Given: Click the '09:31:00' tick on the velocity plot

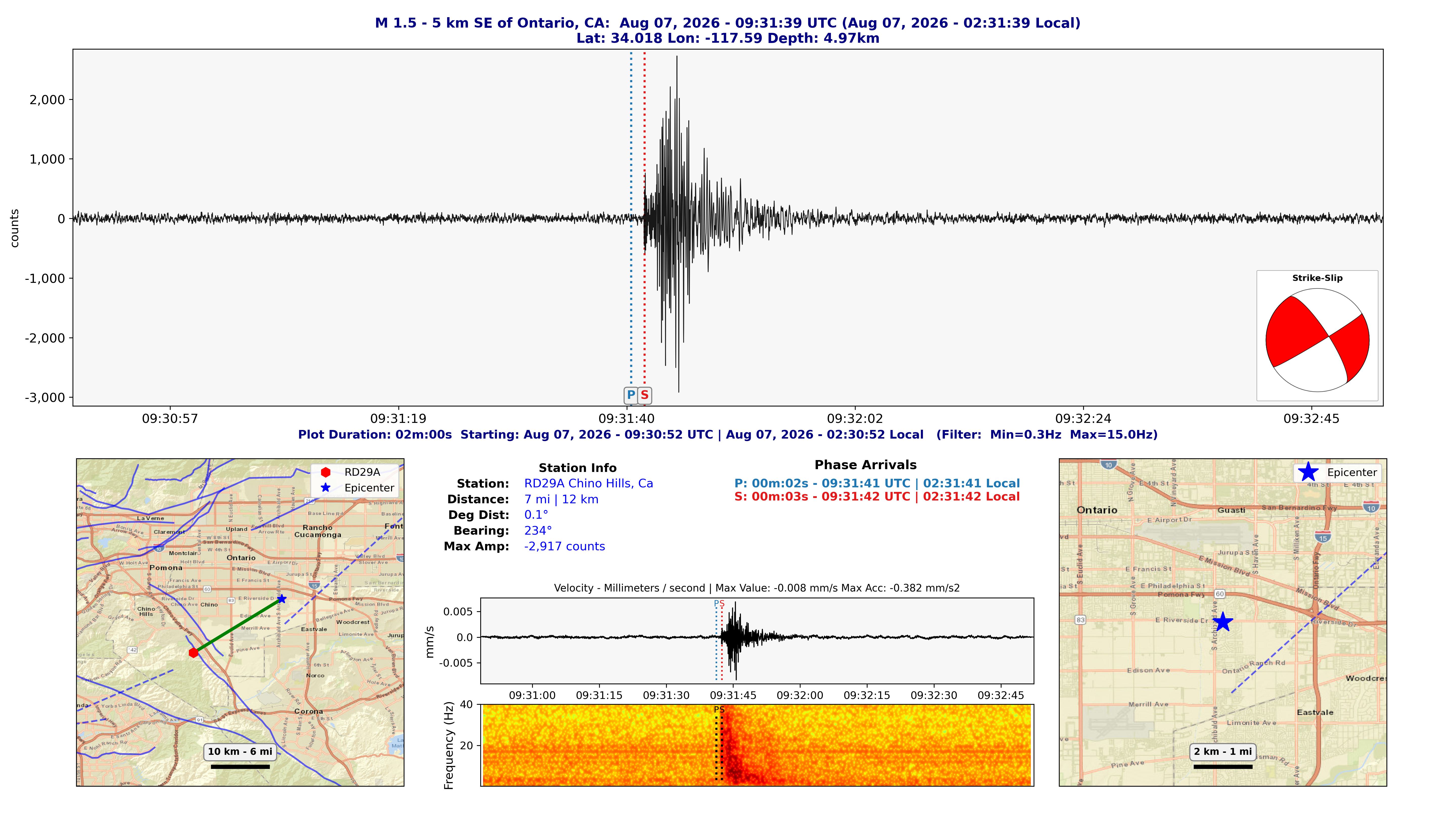Looking at the screenshot, I should point(532,695).
